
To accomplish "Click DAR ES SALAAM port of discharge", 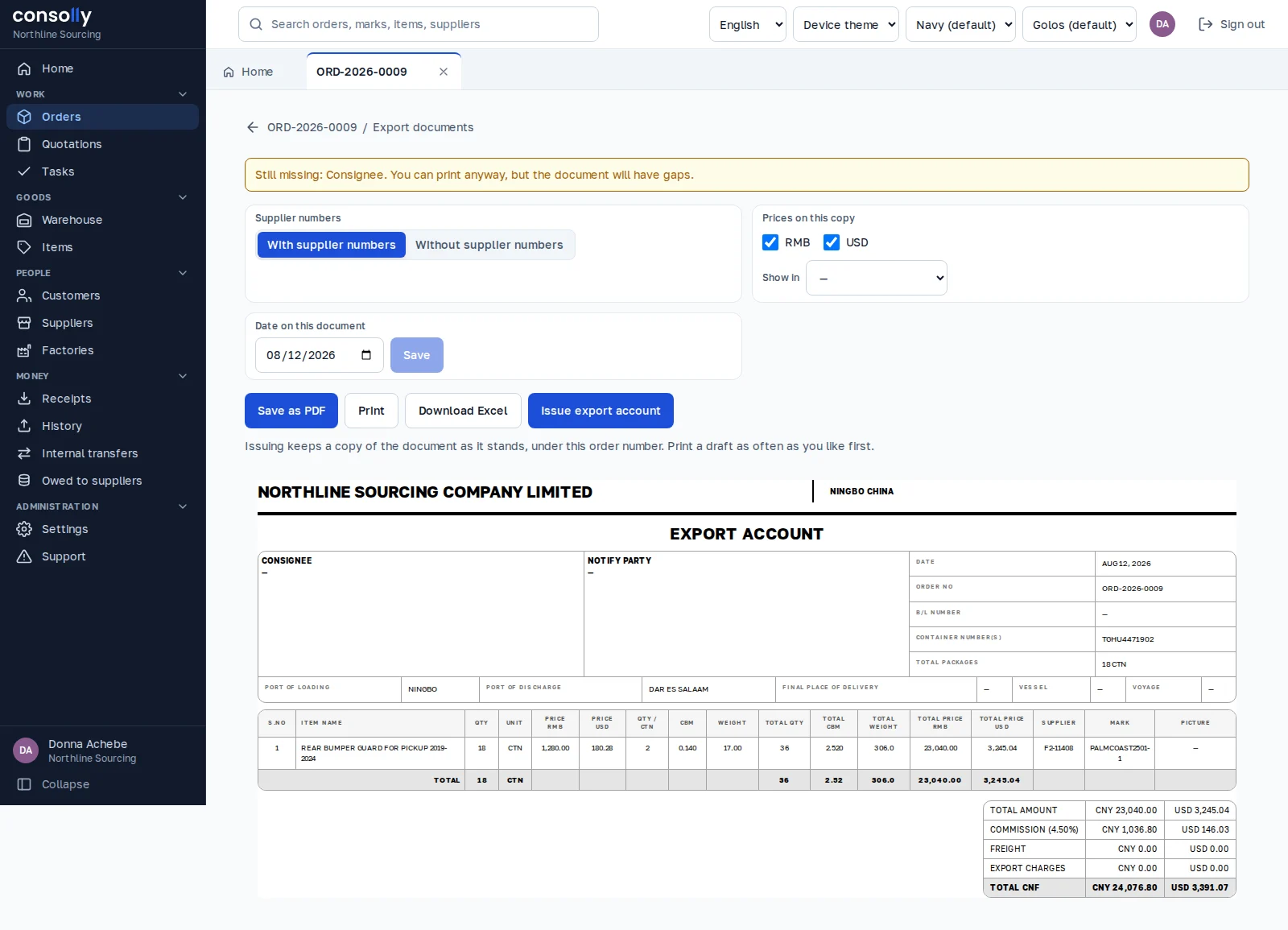I will pos(679,689).
